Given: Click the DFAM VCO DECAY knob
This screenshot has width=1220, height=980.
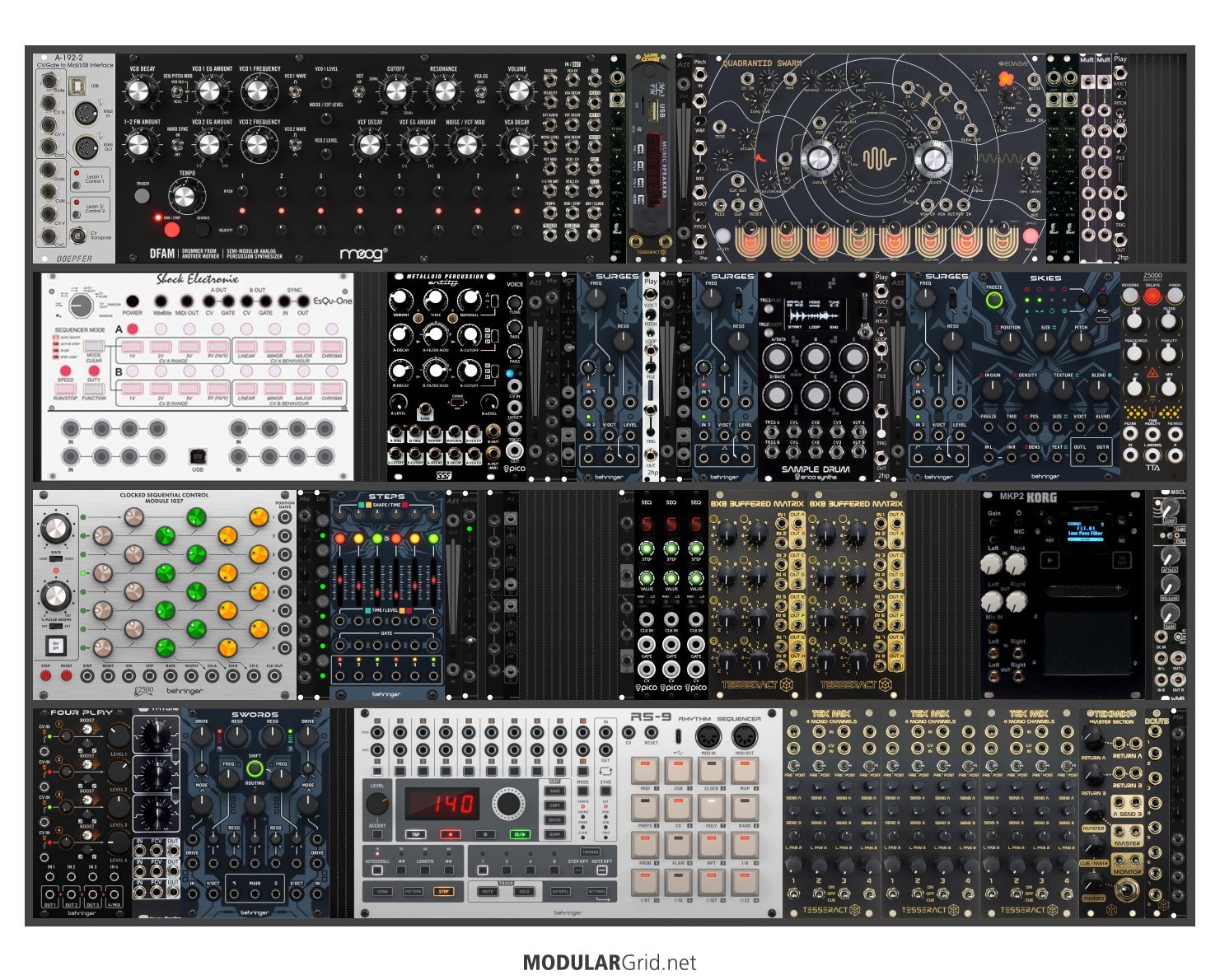Looking at the screenshot, I should click(140, 91).
